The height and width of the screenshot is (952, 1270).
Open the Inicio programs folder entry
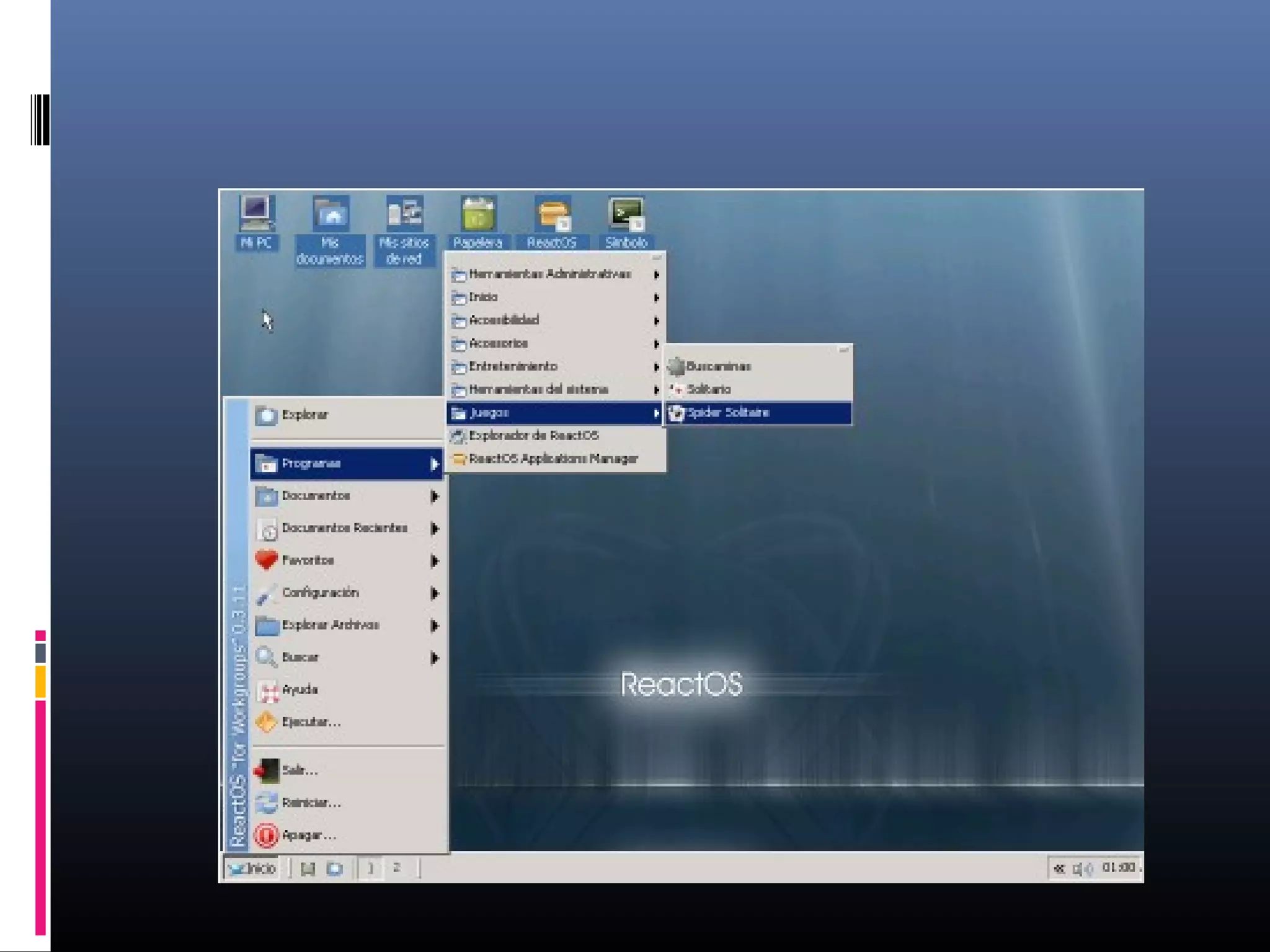556,297
